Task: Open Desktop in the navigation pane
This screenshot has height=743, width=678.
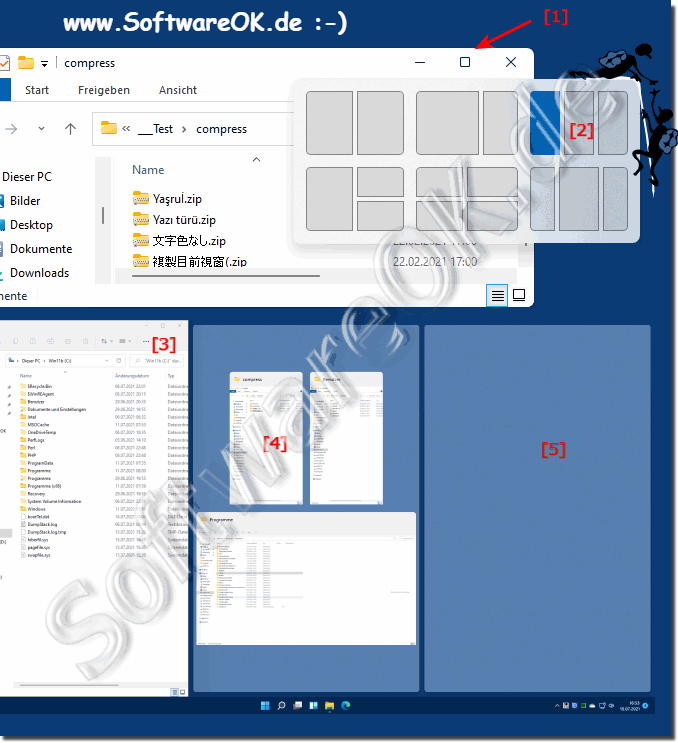Action: click(x=27, y=225)
